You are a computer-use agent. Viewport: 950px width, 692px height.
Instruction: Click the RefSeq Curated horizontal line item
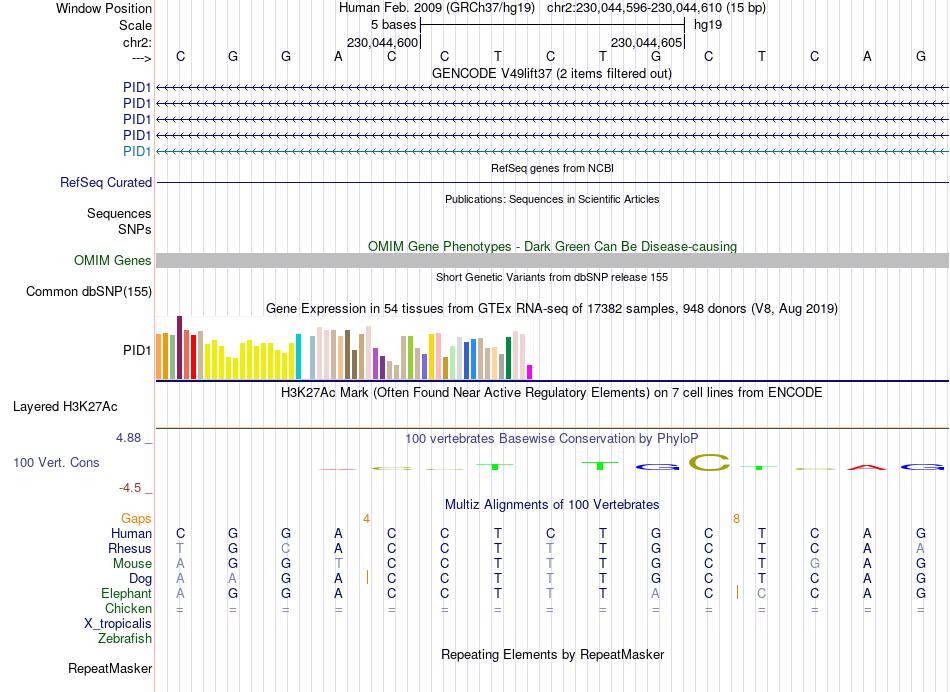(552, 182)
